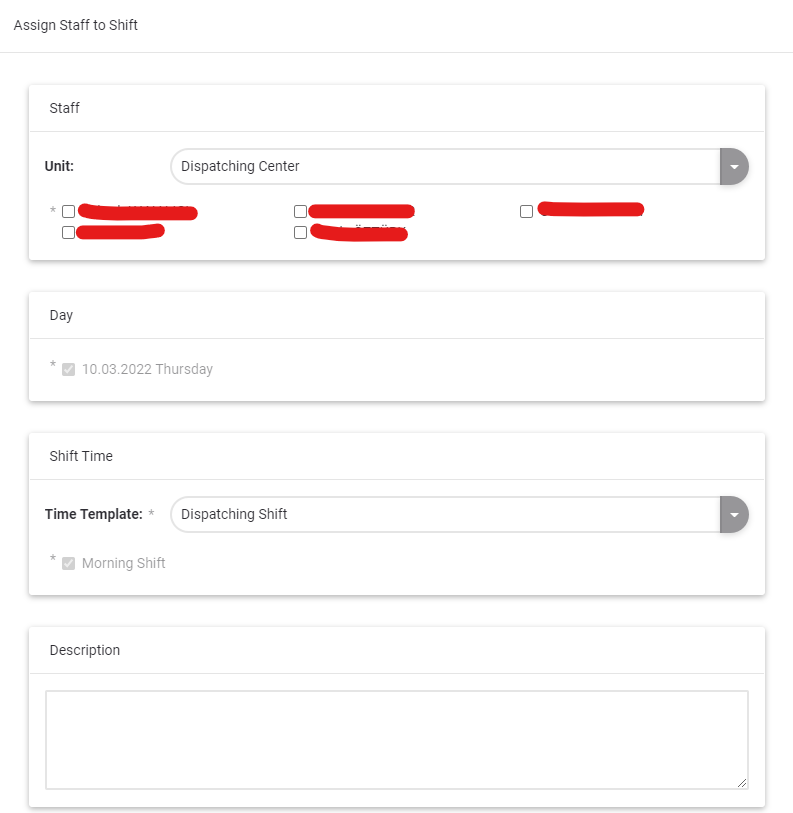Toggle the Morning Shift checkbox
Viewport: 793px width, 813px height.
[68, 563]
